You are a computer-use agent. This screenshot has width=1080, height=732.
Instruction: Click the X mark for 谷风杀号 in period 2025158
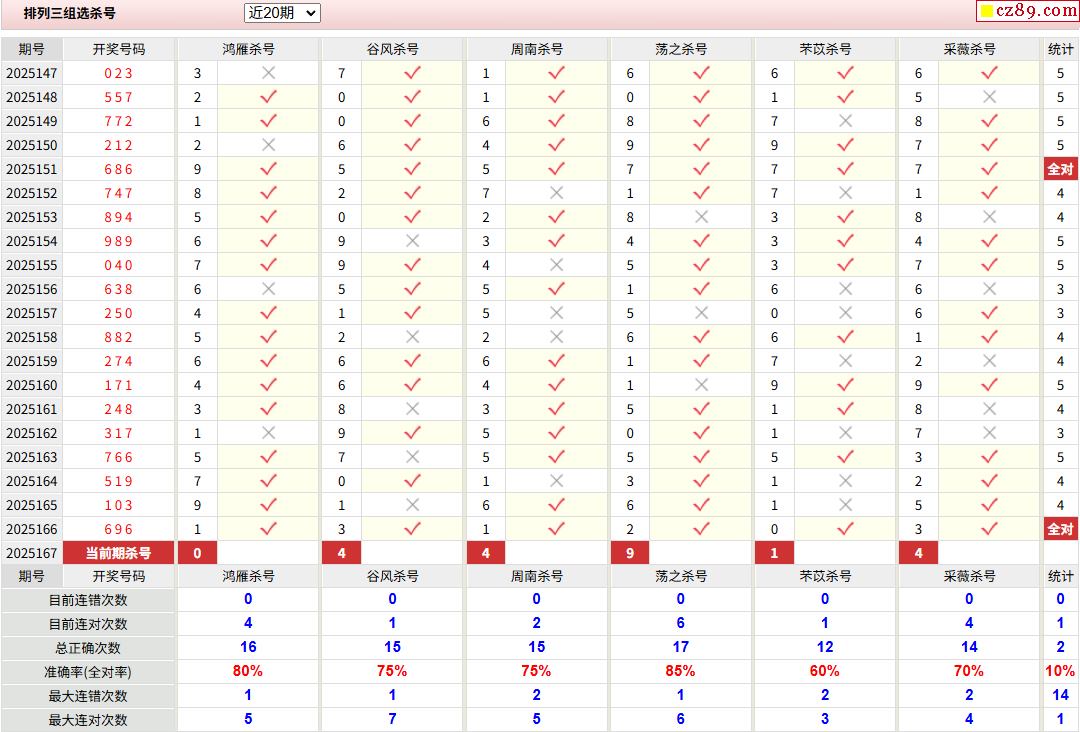tap(413, 337)
